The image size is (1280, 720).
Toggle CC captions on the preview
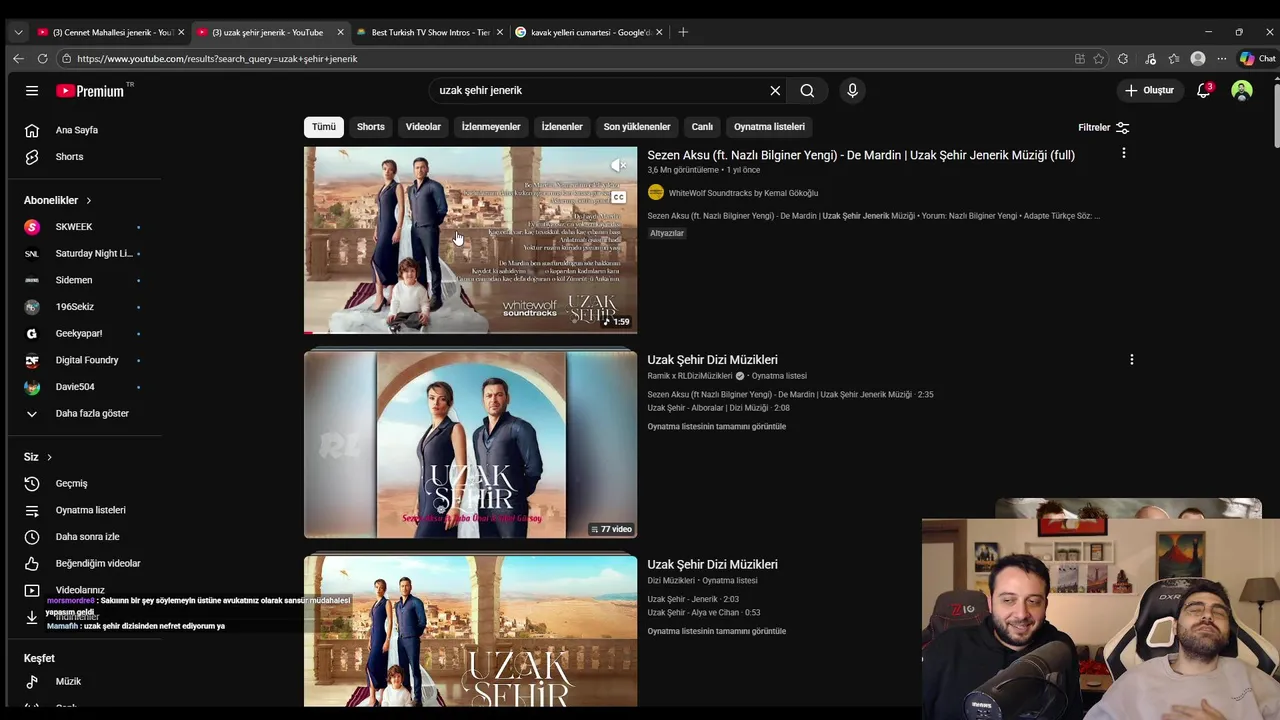(x=619, y=197)
